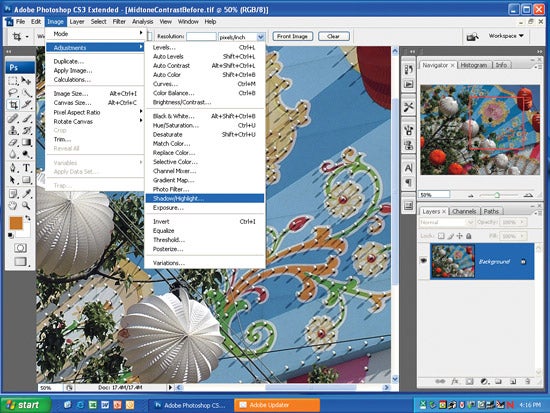Toggle lock transparent pixels

pyautogui.click(x=441, y=236)
